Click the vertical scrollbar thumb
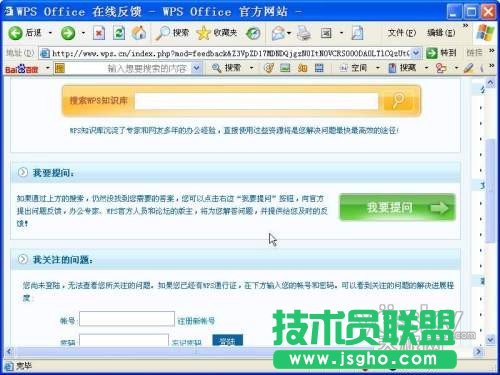 pyautogui.click(x=490, y=191)
